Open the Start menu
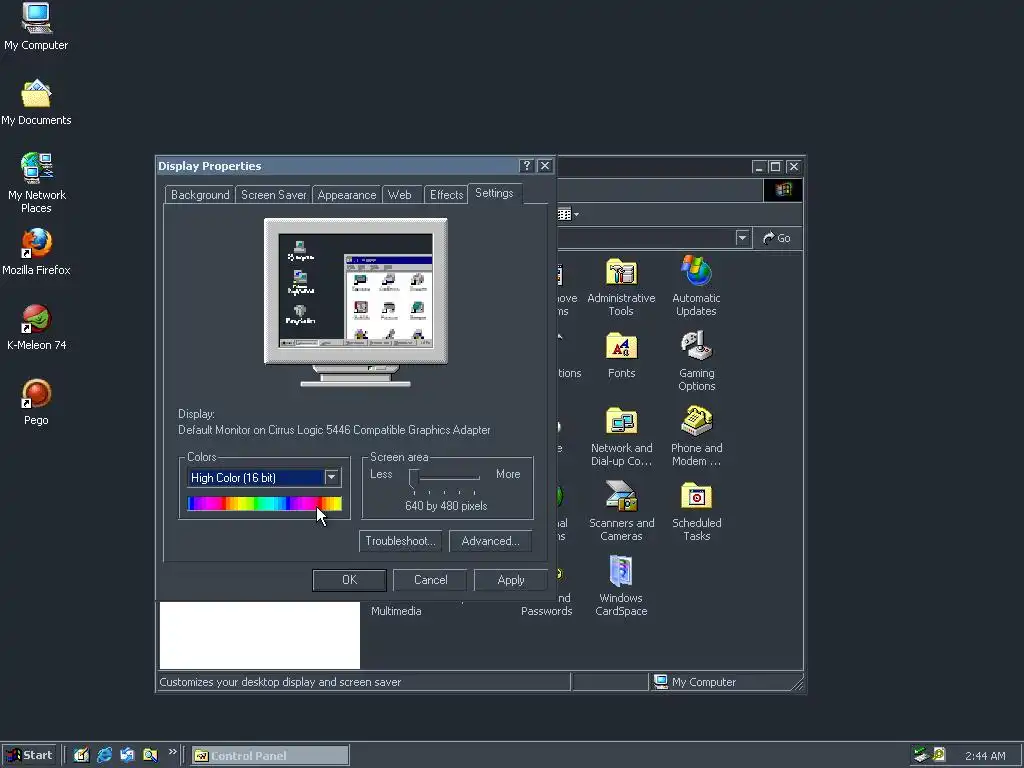The image size is (1024, 768). pos(29,755)
